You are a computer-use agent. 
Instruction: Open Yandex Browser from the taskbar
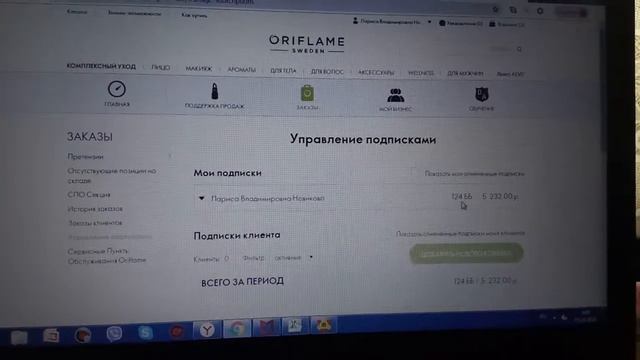207,329
